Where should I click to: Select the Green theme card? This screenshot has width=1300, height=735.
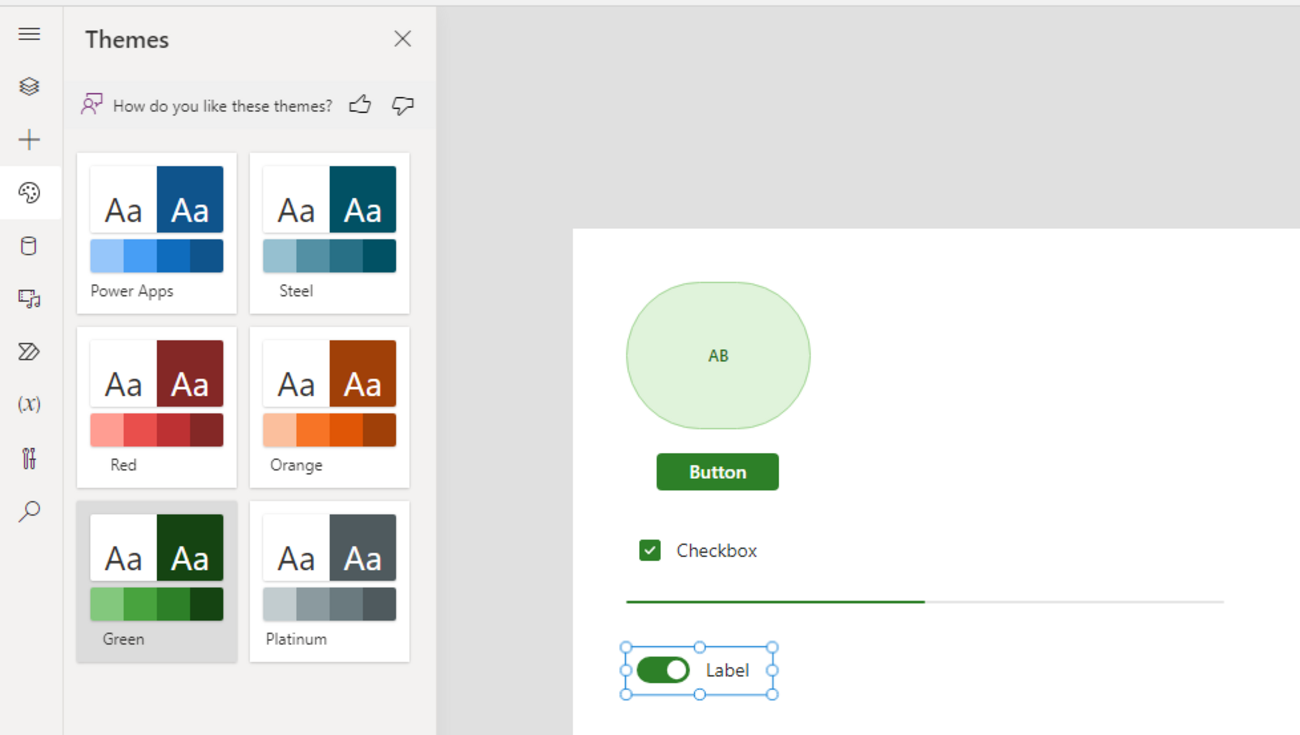coord(157,581)
